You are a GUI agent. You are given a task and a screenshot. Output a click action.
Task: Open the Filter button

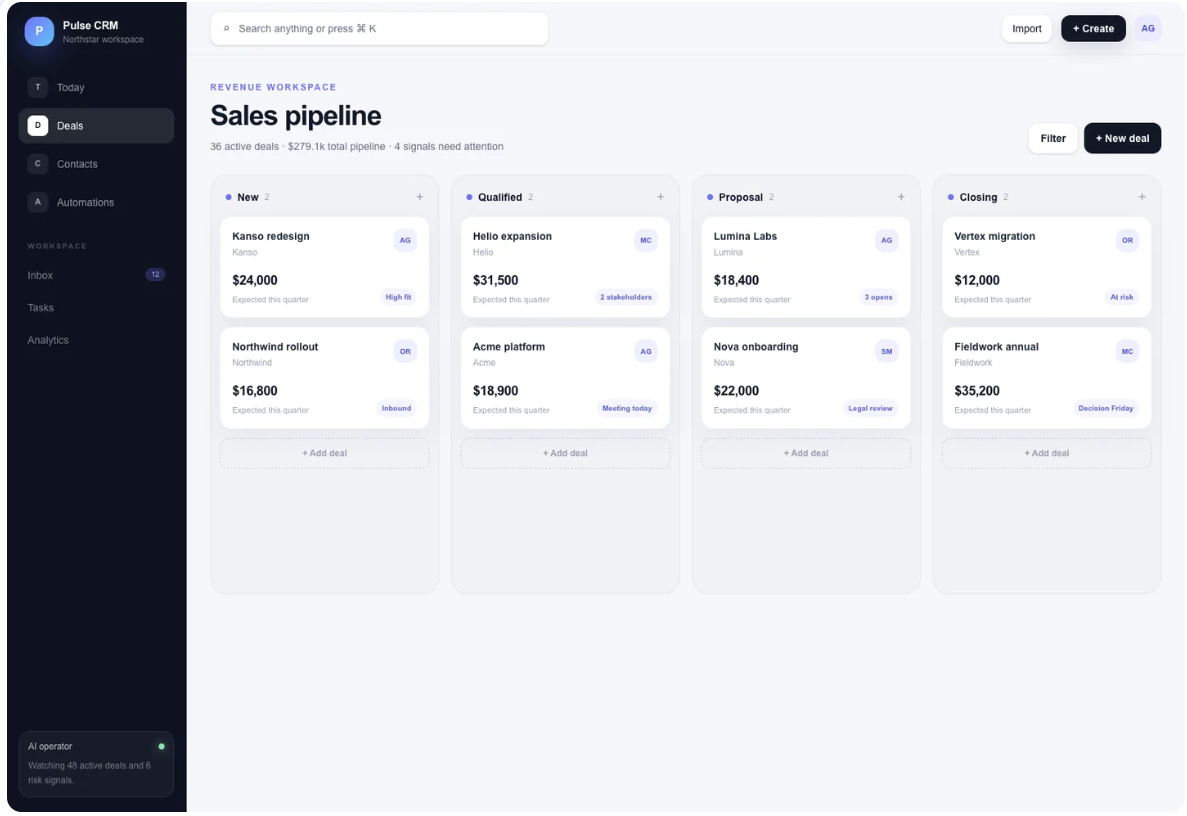tap(1052, 139)
